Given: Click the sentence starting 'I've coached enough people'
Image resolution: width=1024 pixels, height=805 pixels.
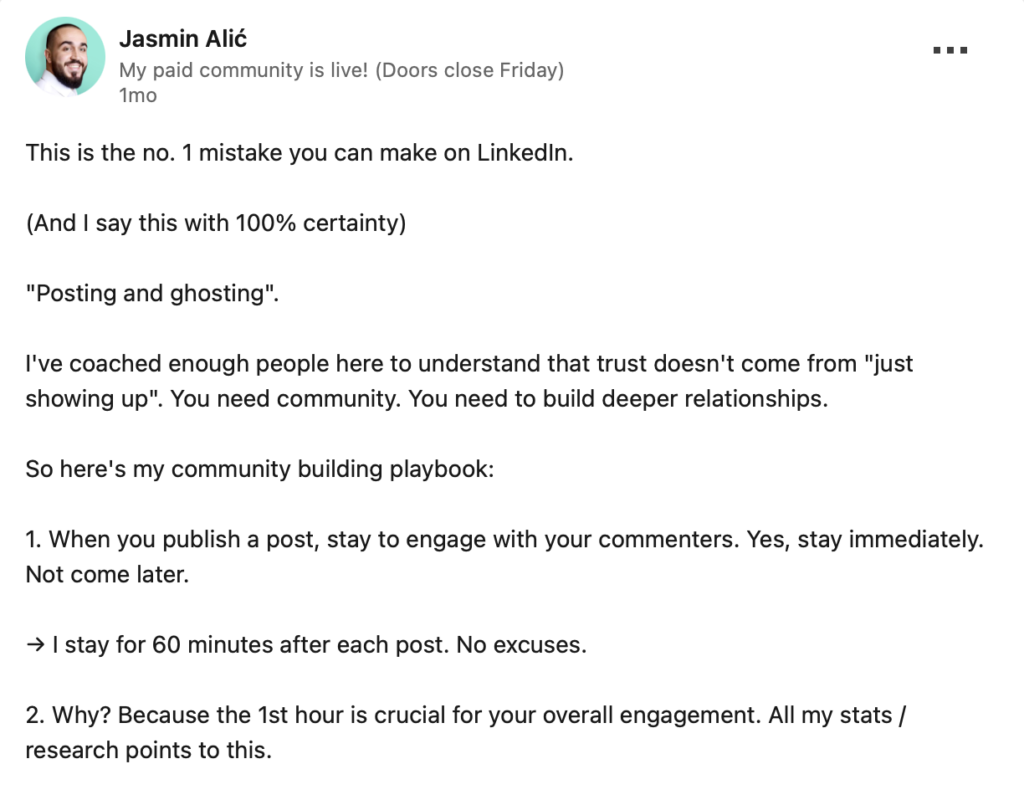Looking at the screenshot, I should (469, 364).
